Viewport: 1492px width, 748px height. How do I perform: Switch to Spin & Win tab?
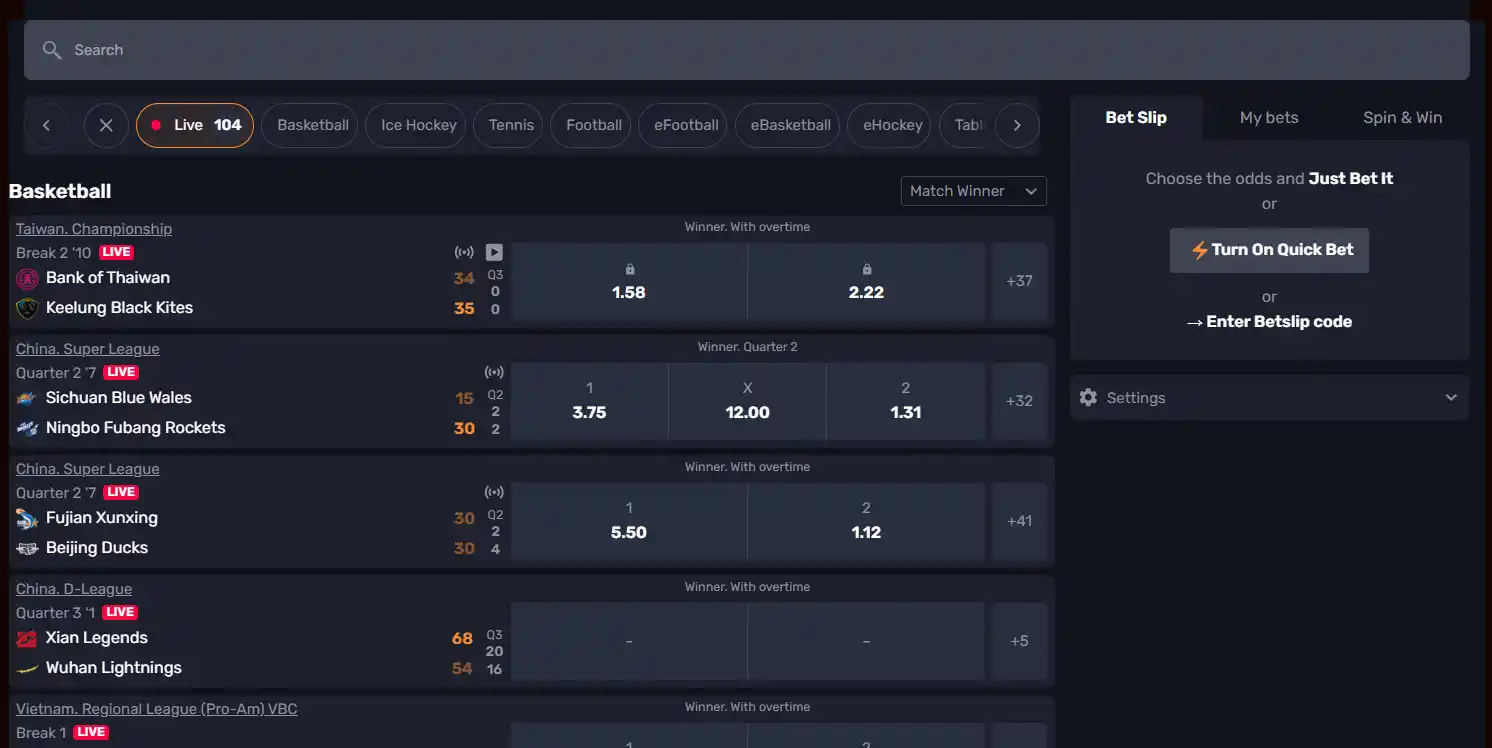pyautogui.click(x=1402, y=118)
